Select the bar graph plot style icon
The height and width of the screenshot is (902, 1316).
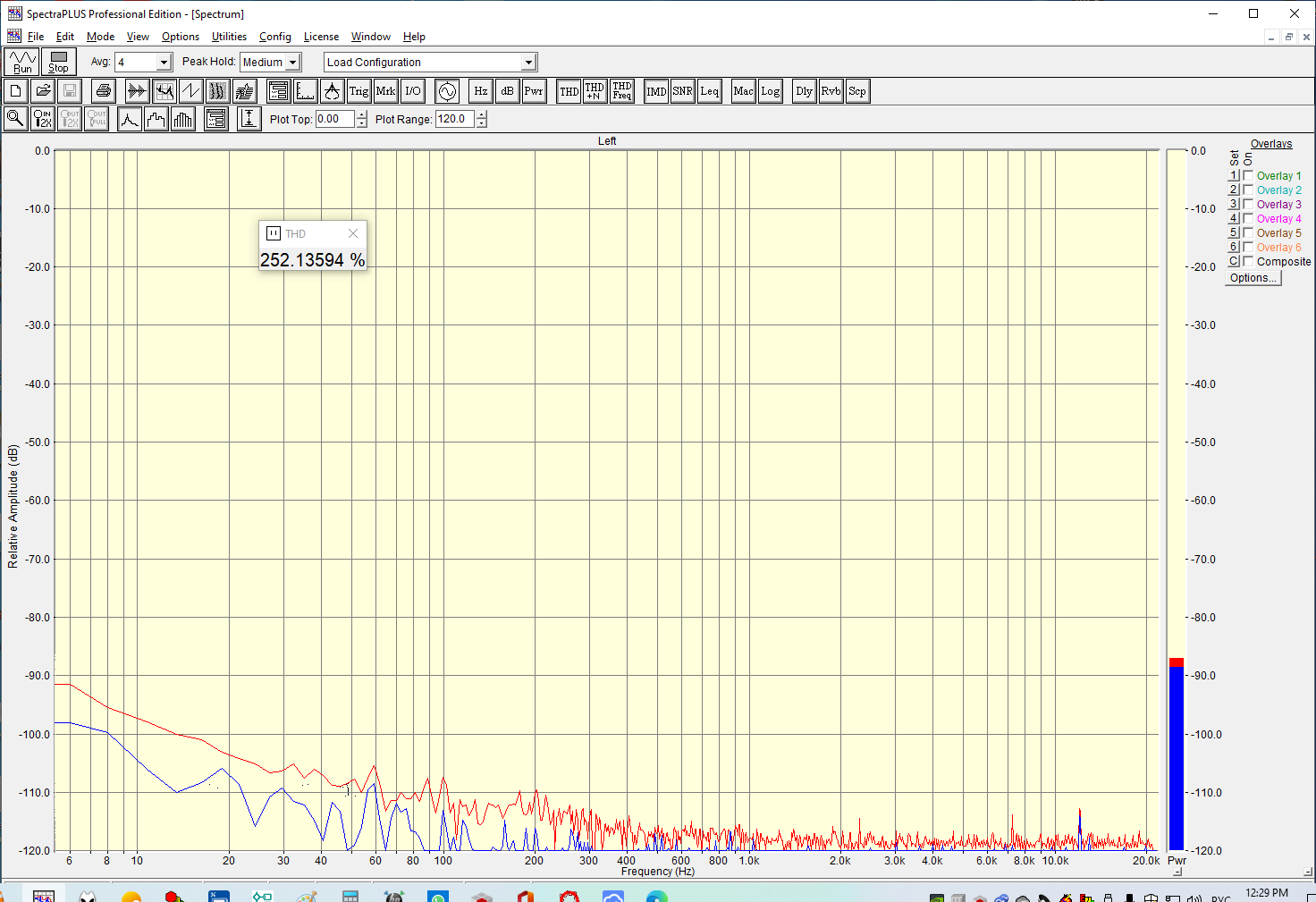[183, 119]
